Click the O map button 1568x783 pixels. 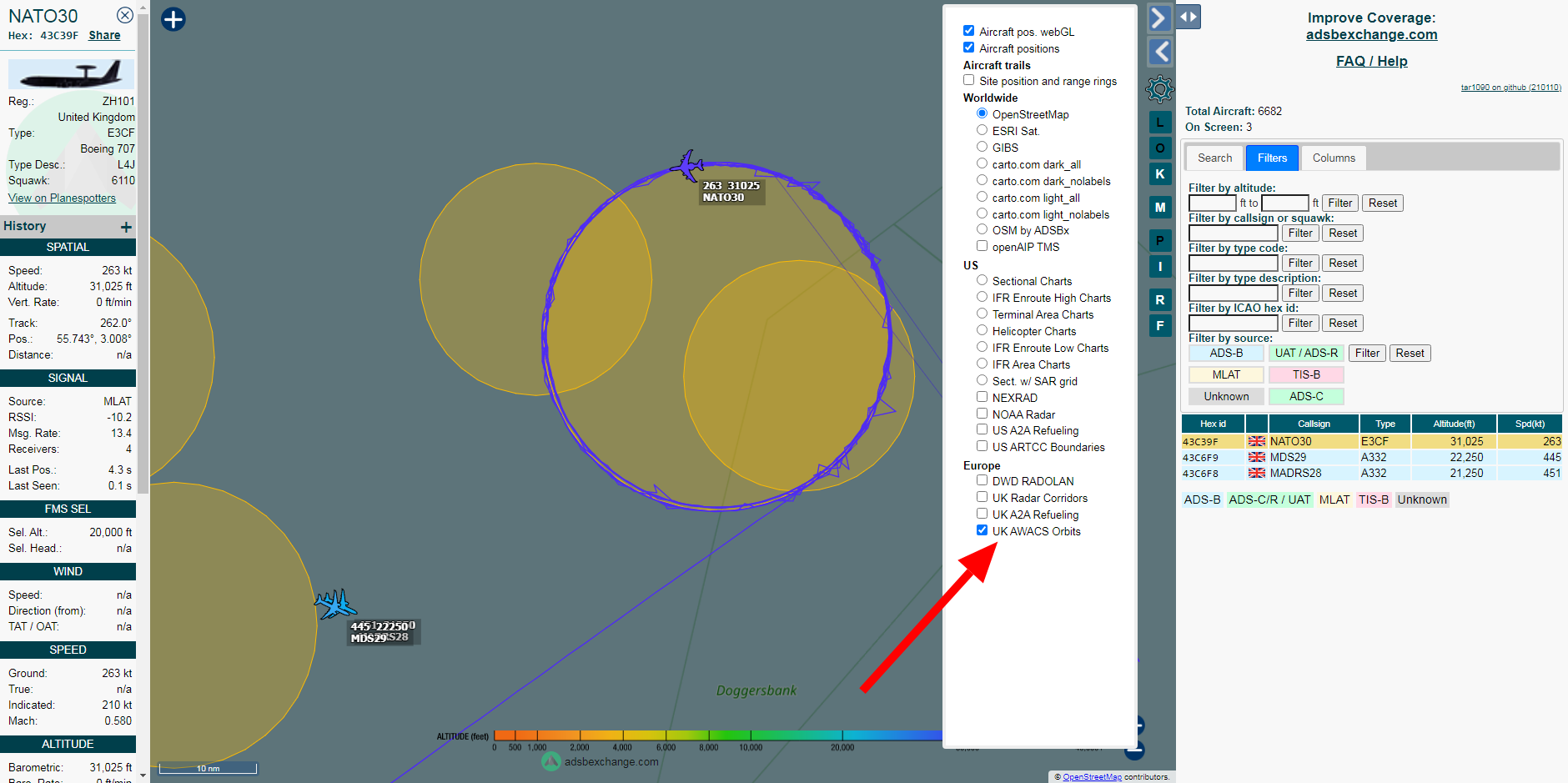click(x=1160, y=148)
